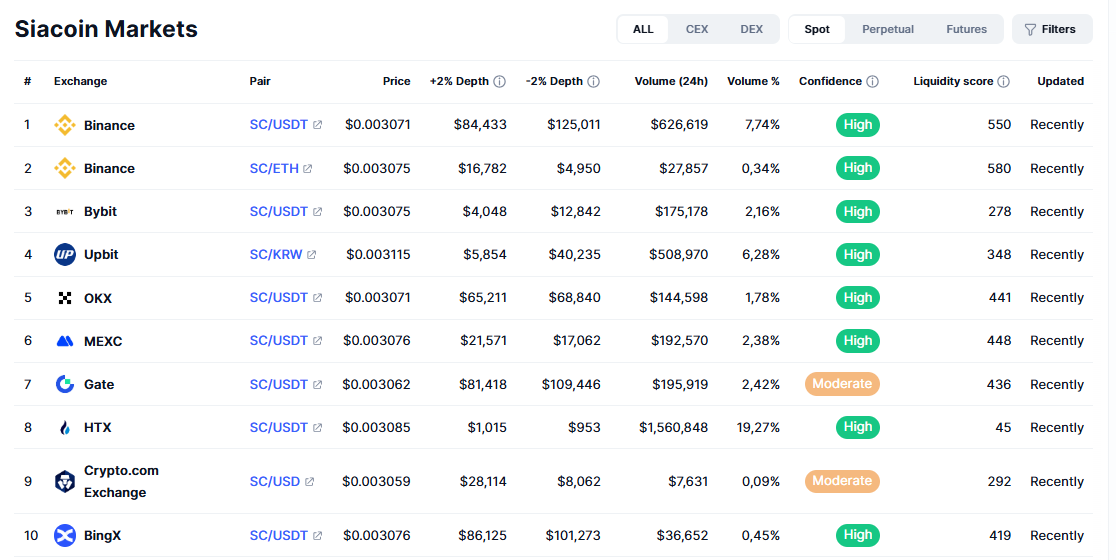The image size is (1116, 560).
Task: Click external link icon beside Bybit SC/USDT
Action: coord(317,212)
